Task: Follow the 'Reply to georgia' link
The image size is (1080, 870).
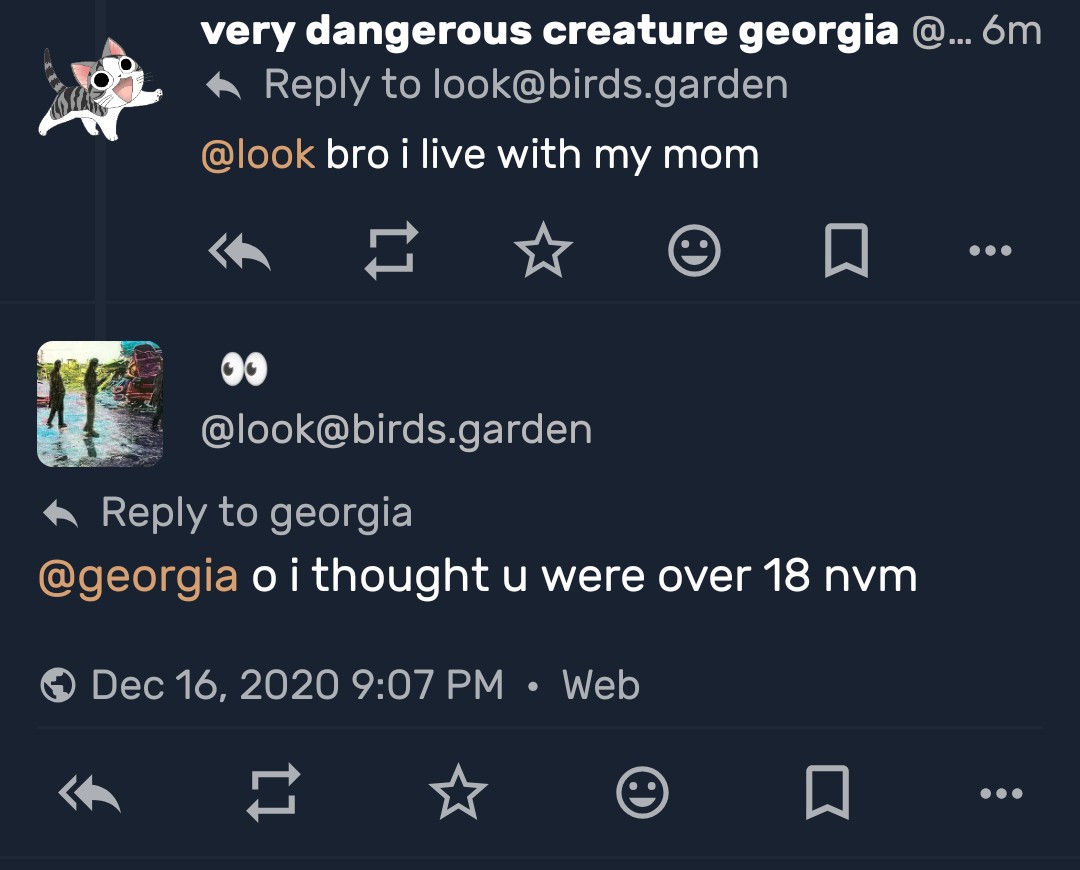Action: (256, 513)
